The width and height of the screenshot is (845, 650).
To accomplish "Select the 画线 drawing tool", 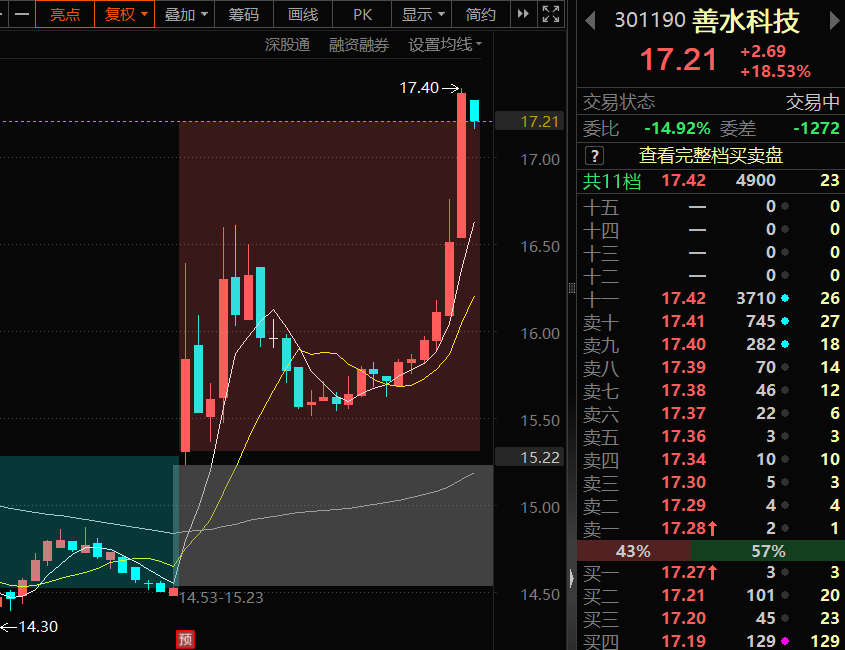I will coord(303,14).
